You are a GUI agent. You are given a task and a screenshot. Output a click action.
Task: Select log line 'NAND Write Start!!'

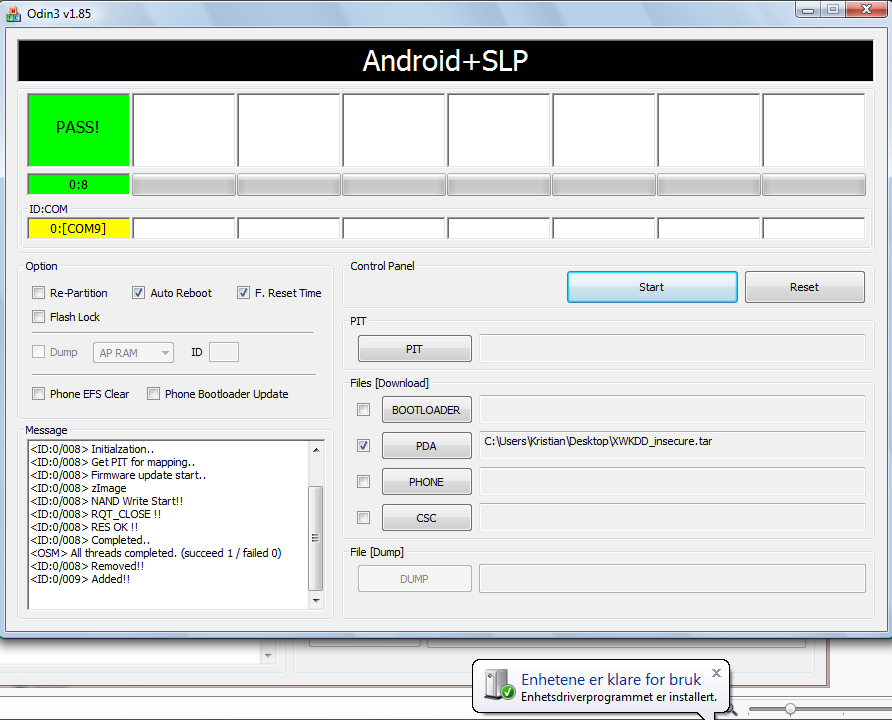(106, 501)
